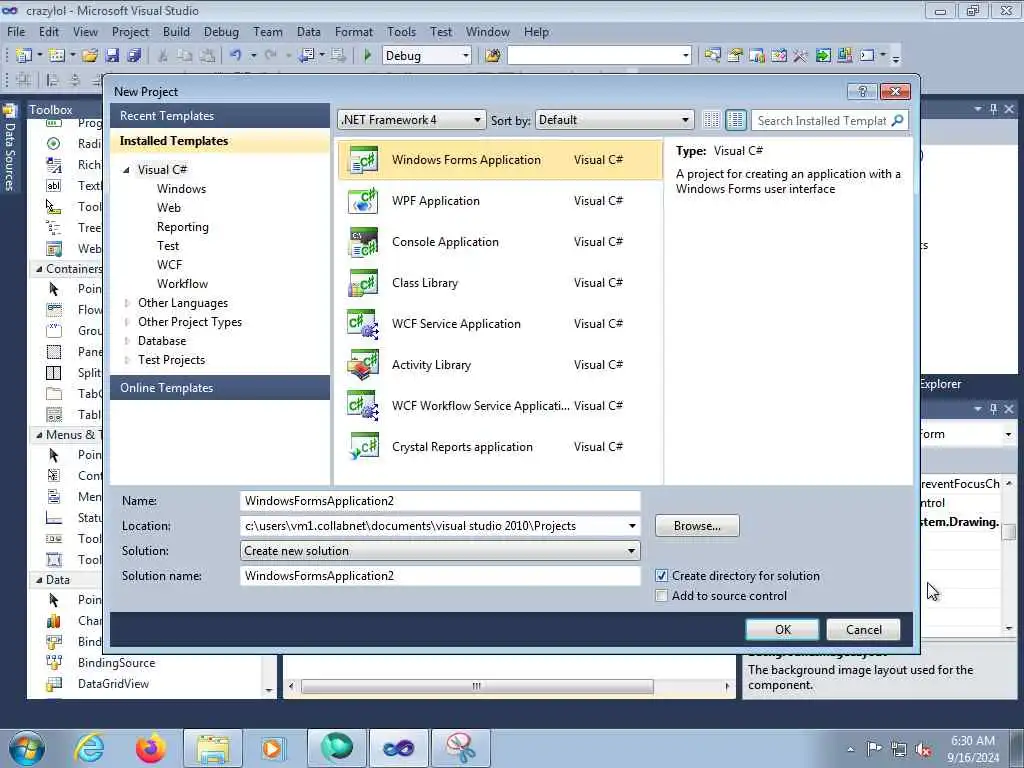Expand the Test Projects node

click(x=127, y=360)
